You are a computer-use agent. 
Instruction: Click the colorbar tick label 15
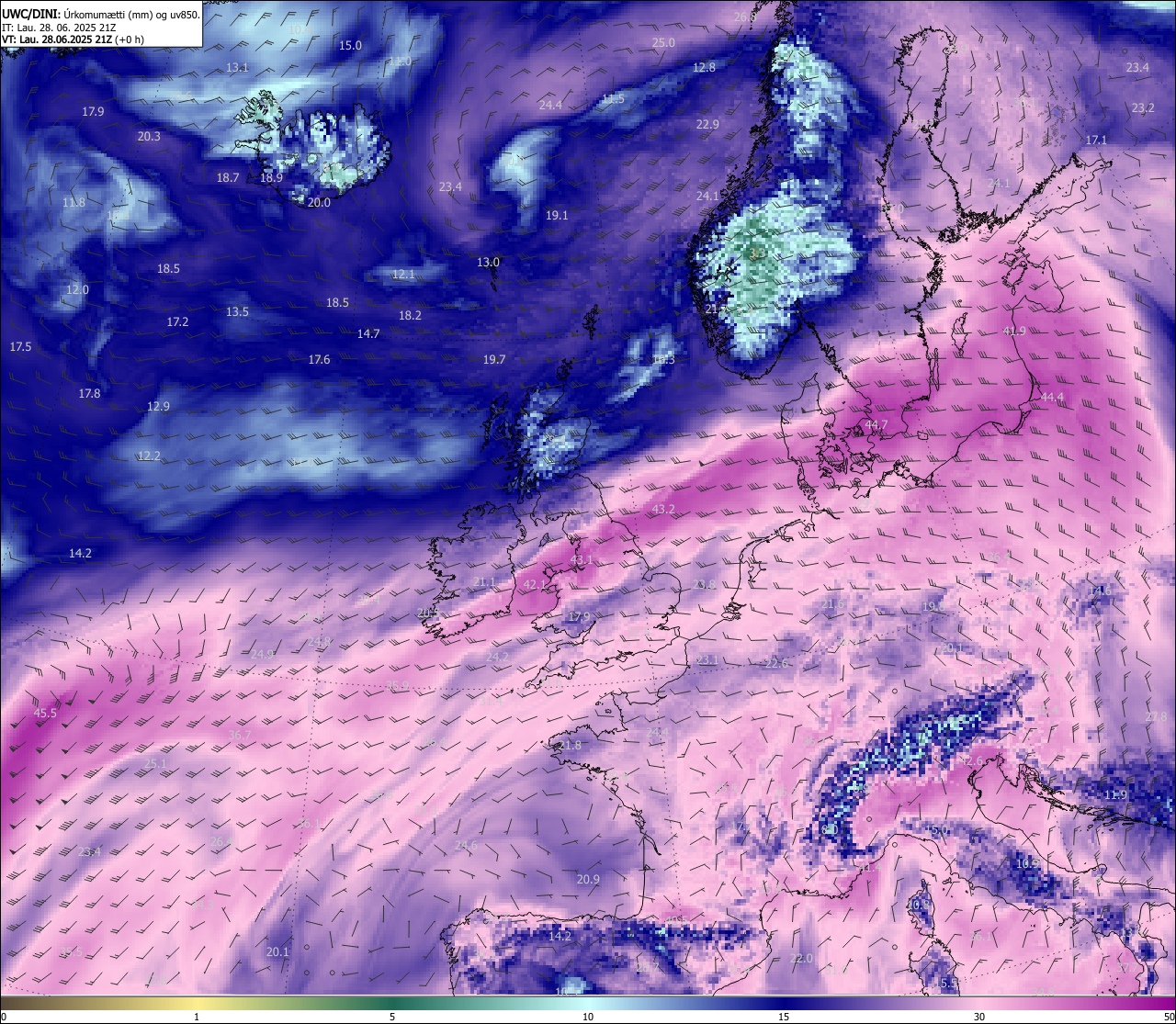point(784,1017)
